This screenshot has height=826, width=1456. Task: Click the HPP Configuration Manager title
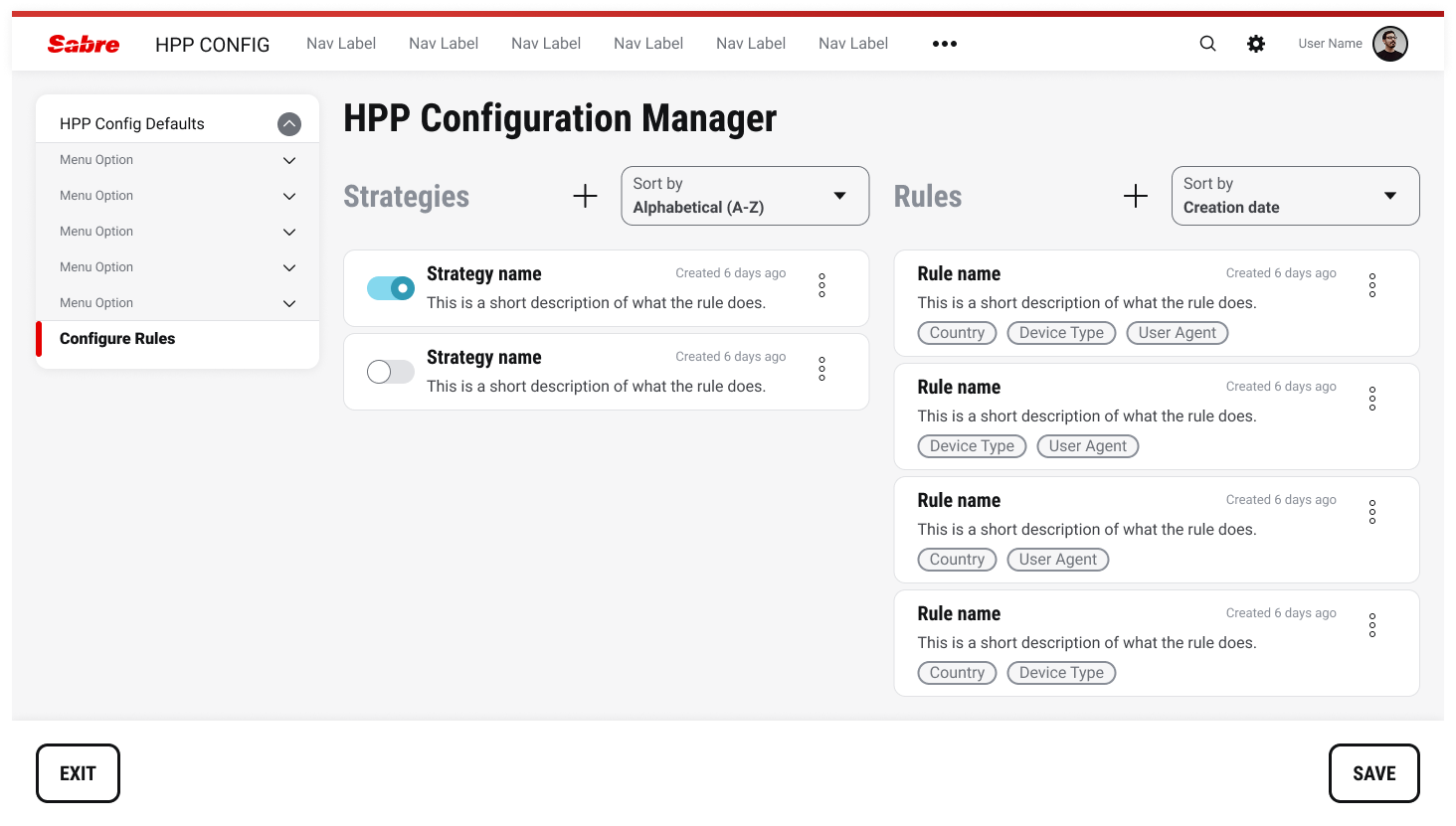click(560, 118)
